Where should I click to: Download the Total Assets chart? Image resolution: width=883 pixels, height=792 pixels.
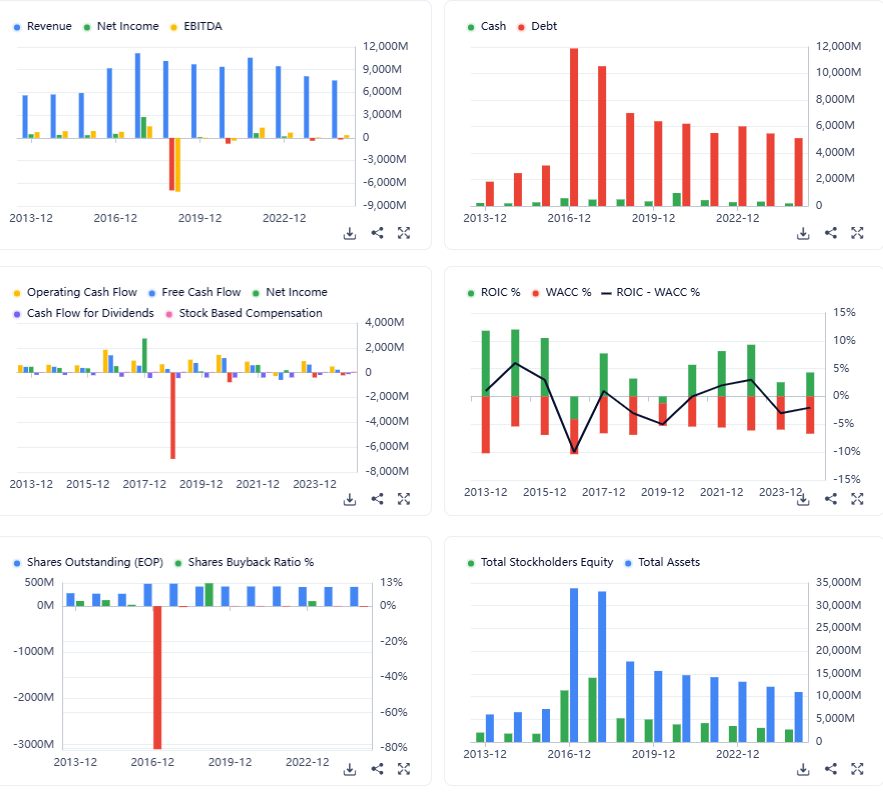coord(803,769)
